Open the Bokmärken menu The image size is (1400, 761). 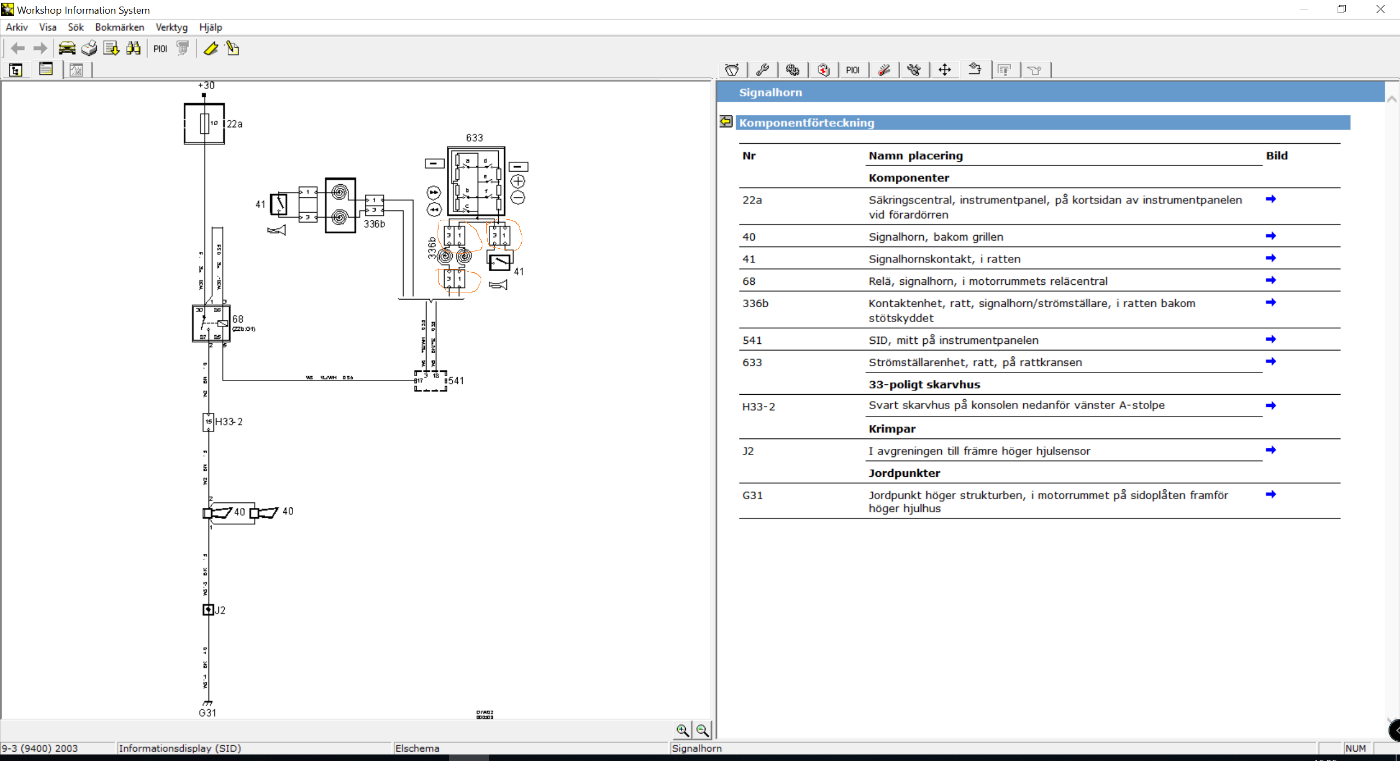pyautogui.click(x=120, y=27)
